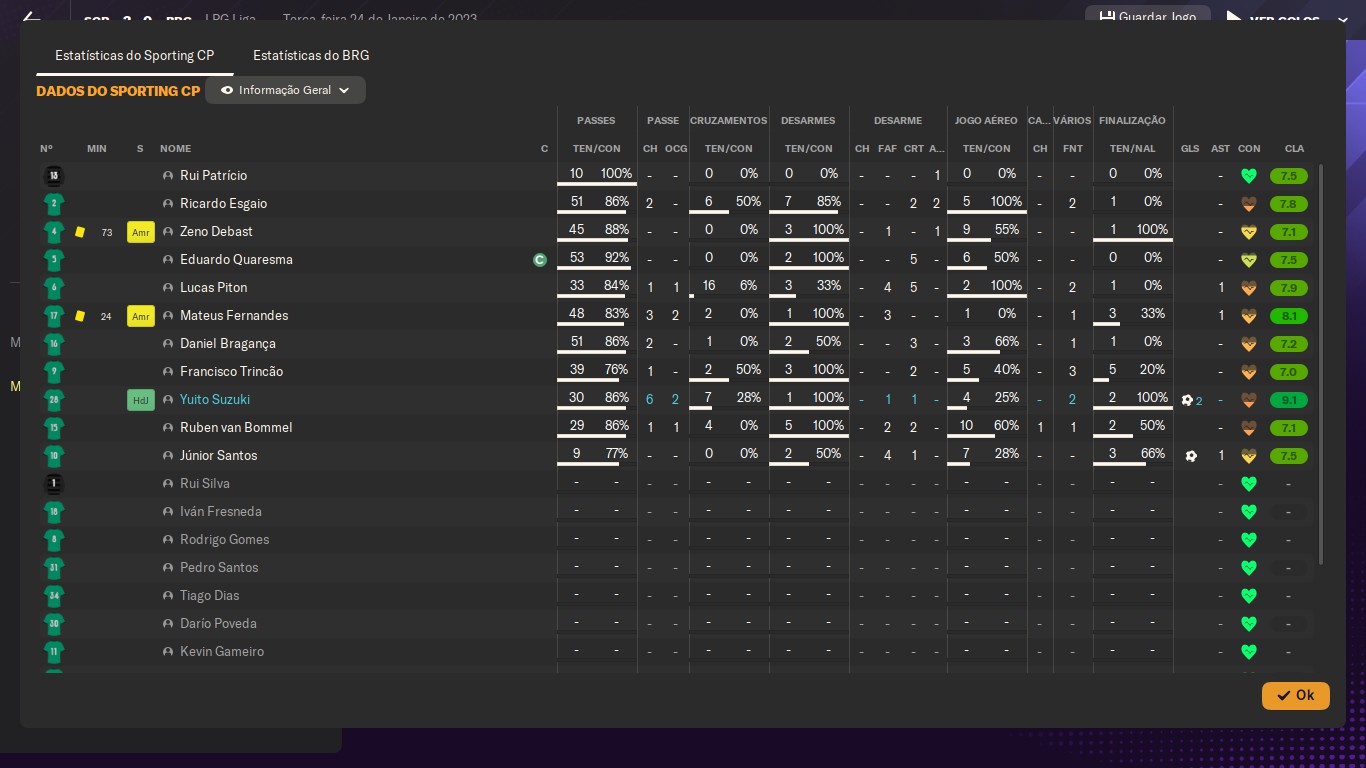The height and width of the screenshot is (768, 1366).
Task: Click the back arrow at top left
Action: [x=30, y=18]
